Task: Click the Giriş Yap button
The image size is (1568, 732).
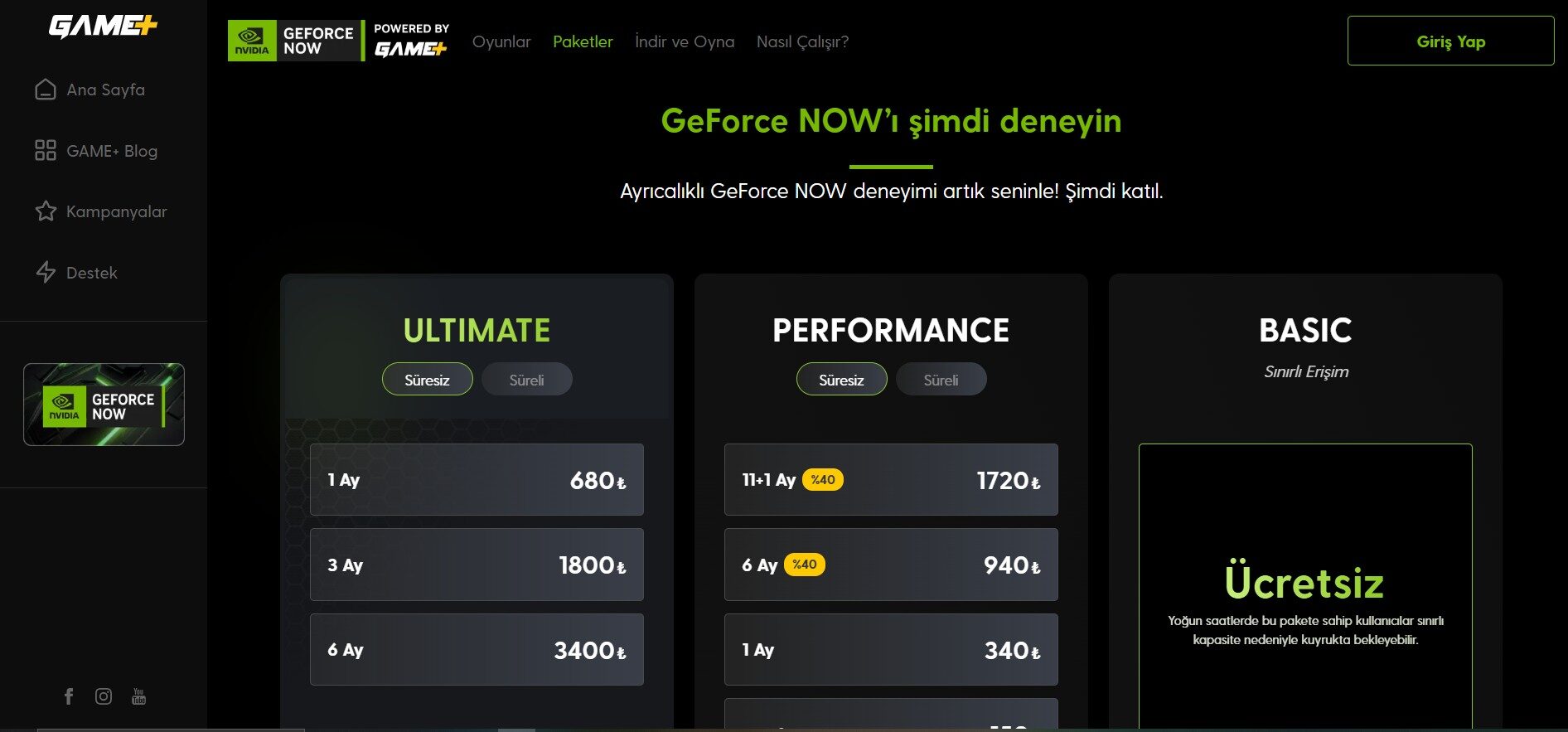Action: click(1450, 41)
